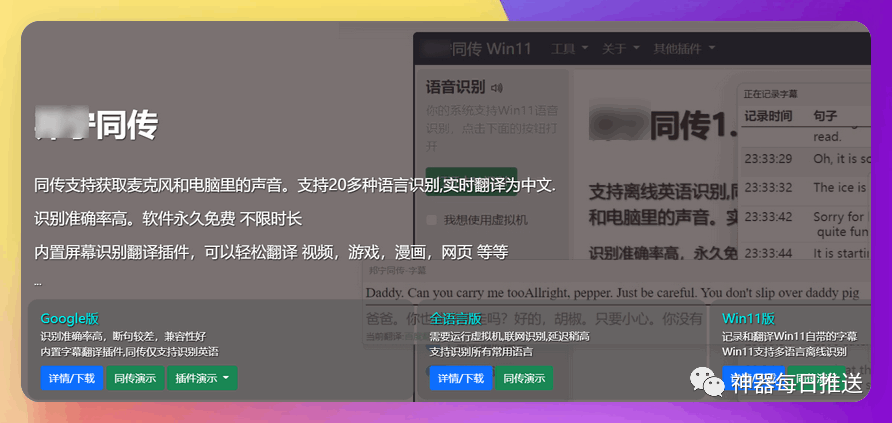The image size is (892, 423).
Task: Click the 句子 column header
Action: (825, 116)
